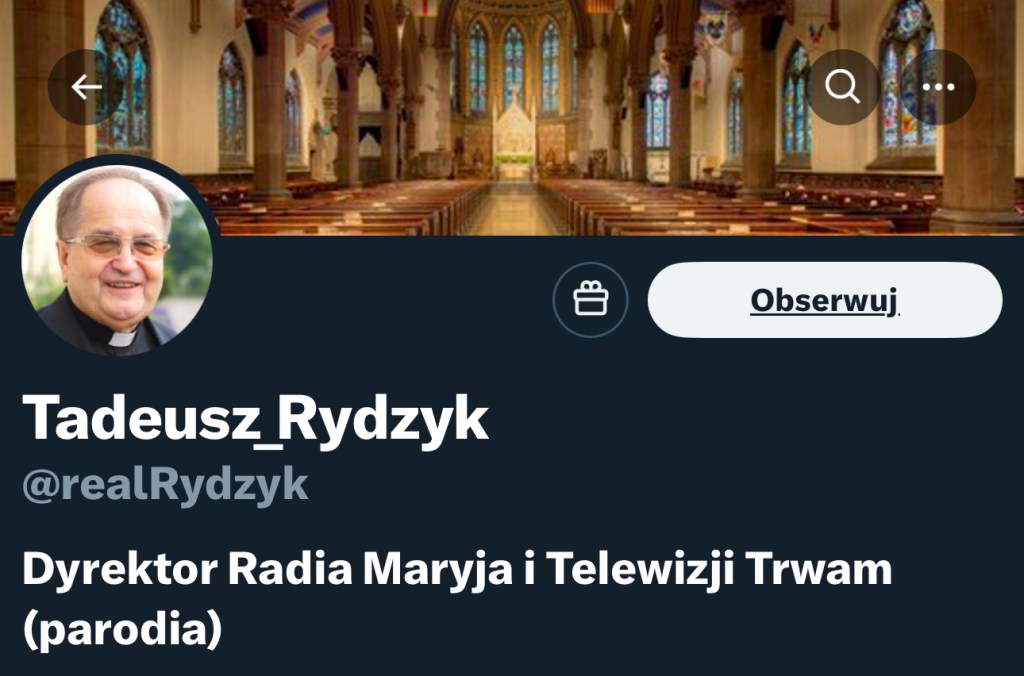The width and height of the screenshot is (1024, 676).
Task: Open the three-dot more options menu
Action: point(938,87)
